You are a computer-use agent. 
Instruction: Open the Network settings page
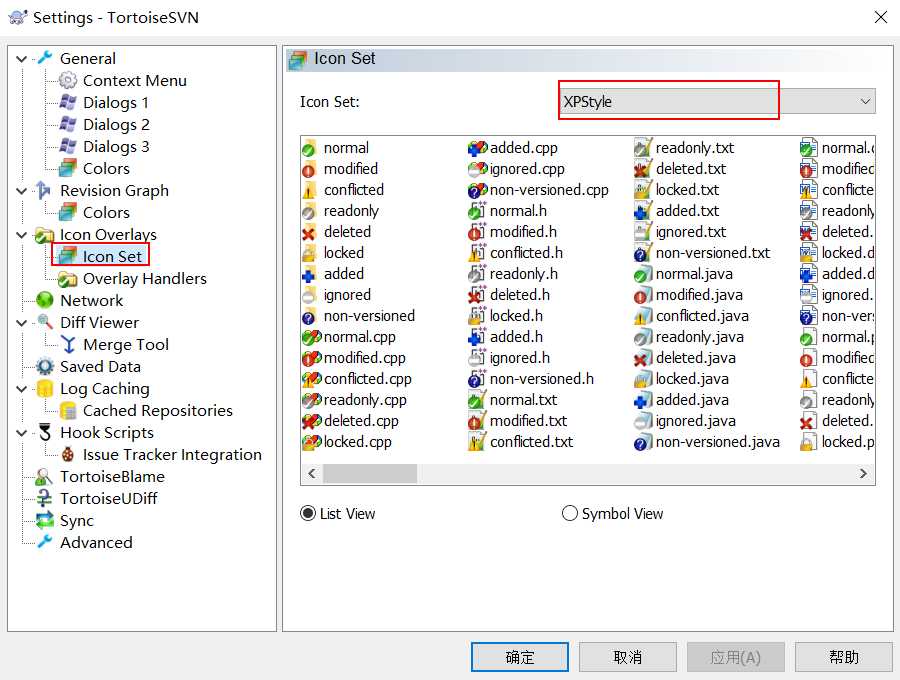91,300
